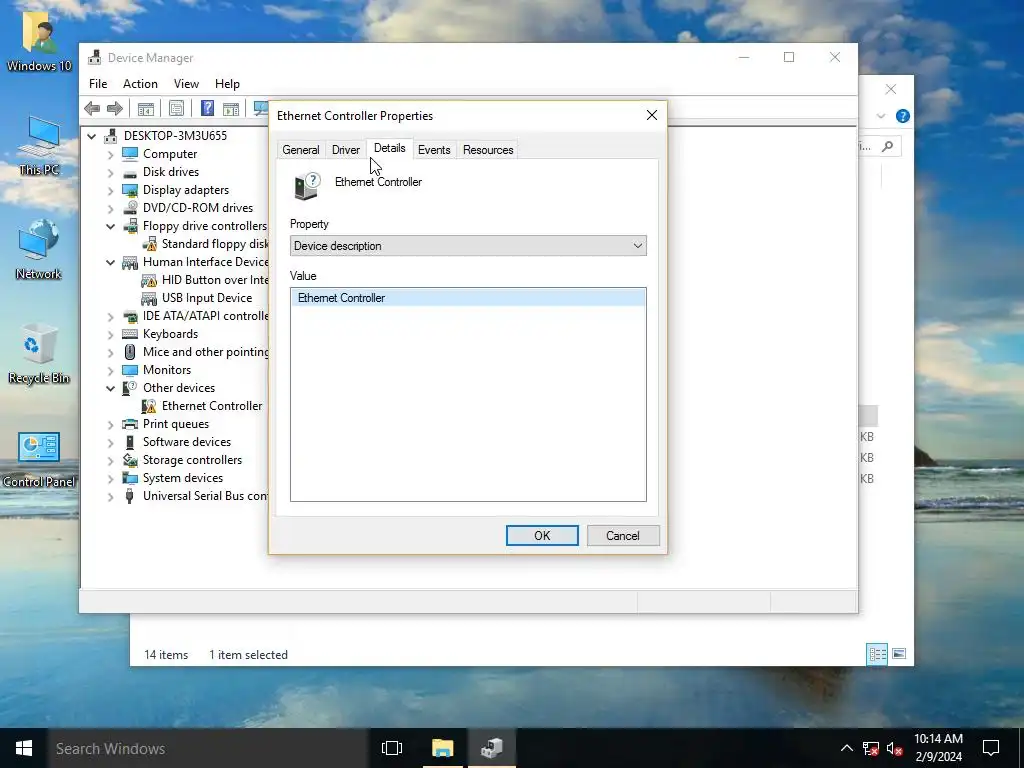The width and height of the screenshot is (1024, 768).
Task: Click Show/Hide Console Tree toolbar icon
Action: click(146, 108)
